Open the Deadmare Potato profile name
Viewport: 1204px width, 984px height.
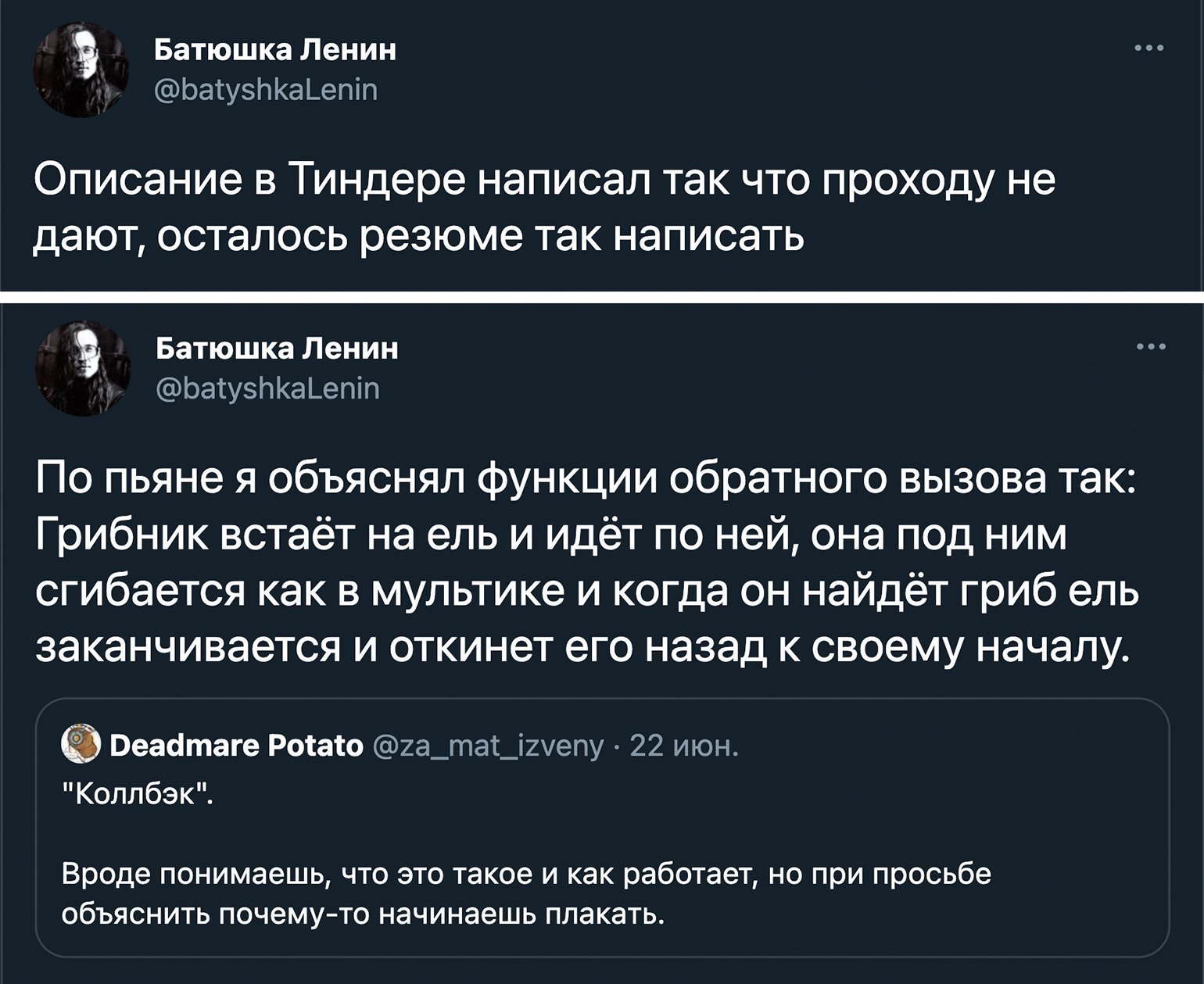237,746
